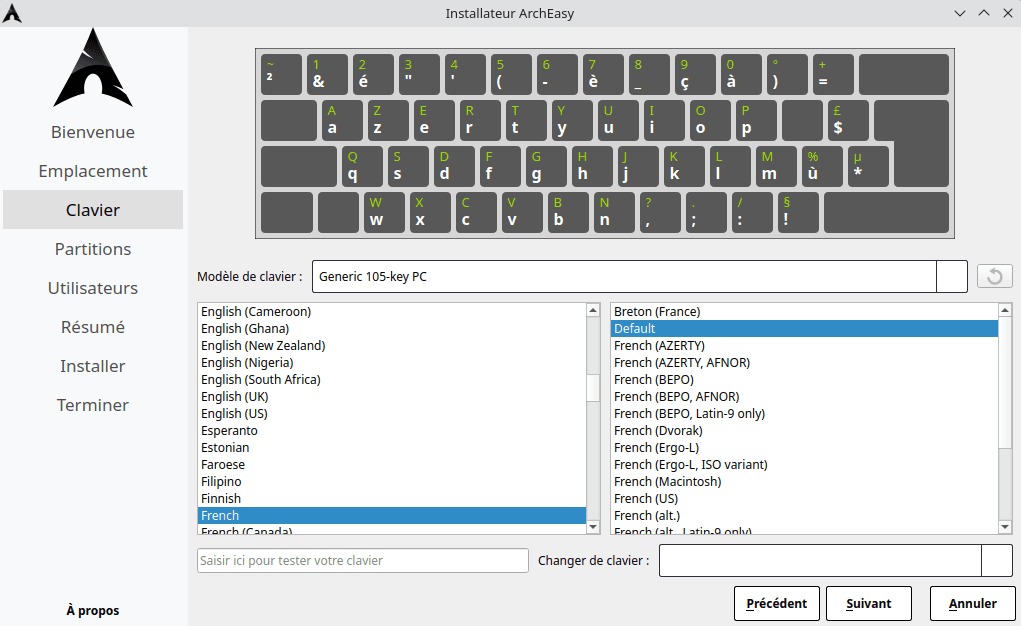Click the Précédent button
The width and height of the screenshot is (1021, 626).
pyautogui.click(x=776, y=604)
